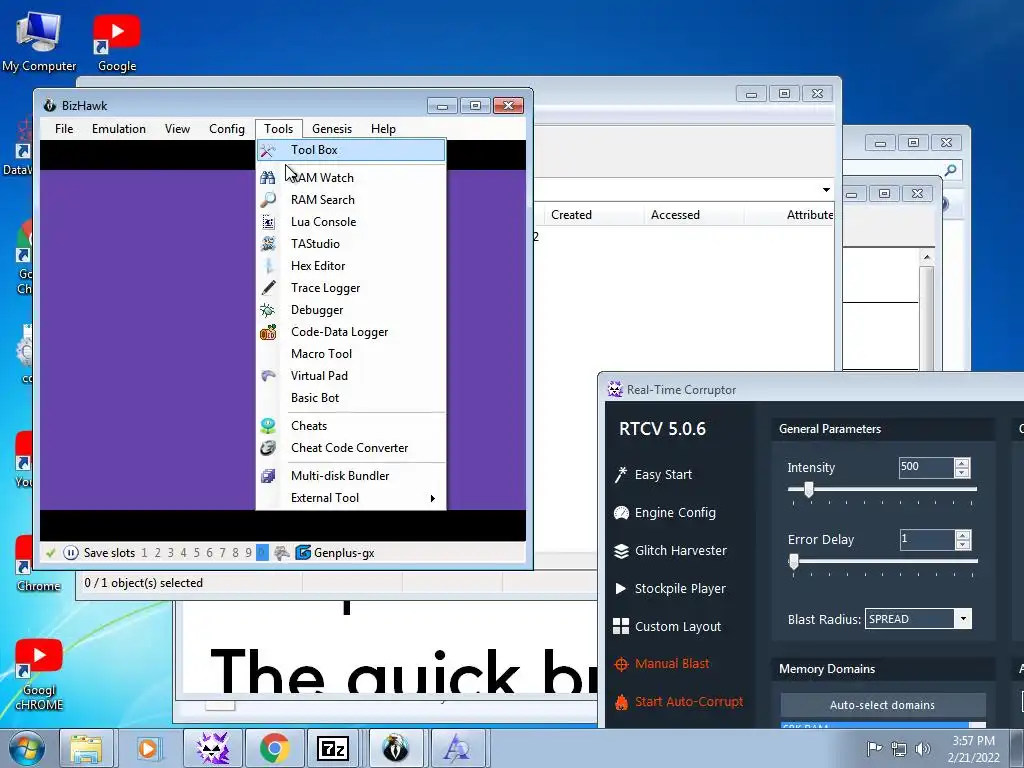Image resolution: width=1024 pixels, height=768 pixels.
Task: Launch the Lua Console menu entry
Action: 351,222
